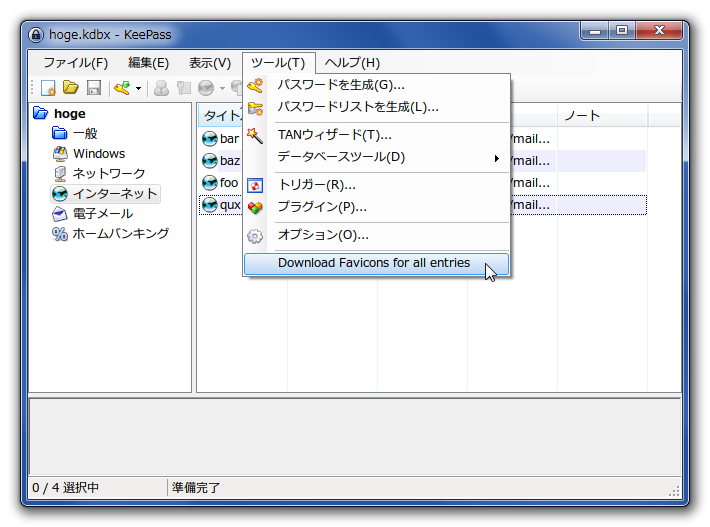Open the 表示(V) menu
This screenshot has width=710, height=527.
coord(210,62)
